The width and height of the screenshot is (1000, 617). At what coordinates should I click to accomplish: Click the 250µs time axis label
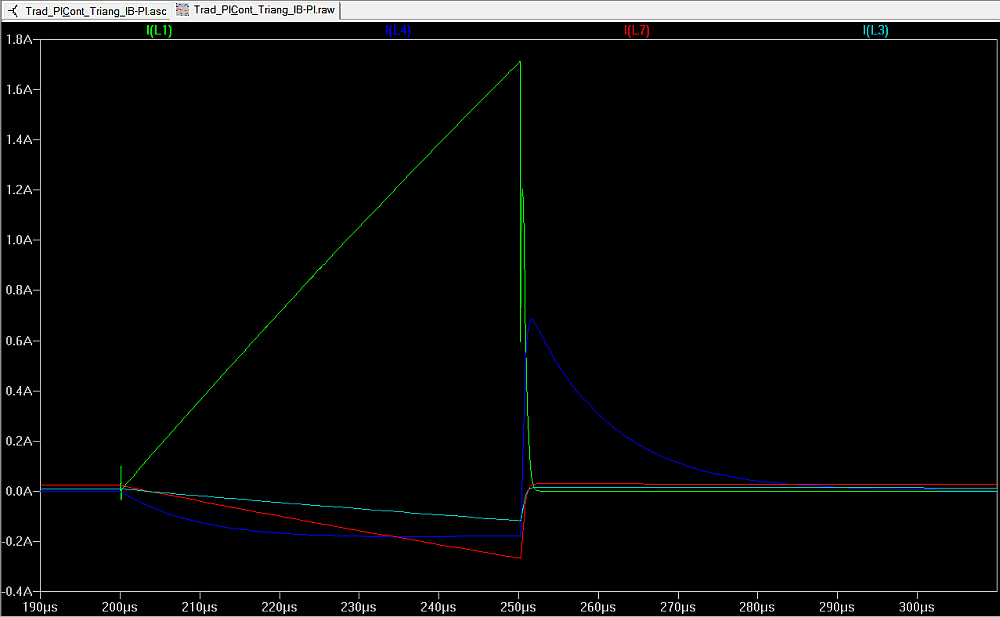click(518, 607)
